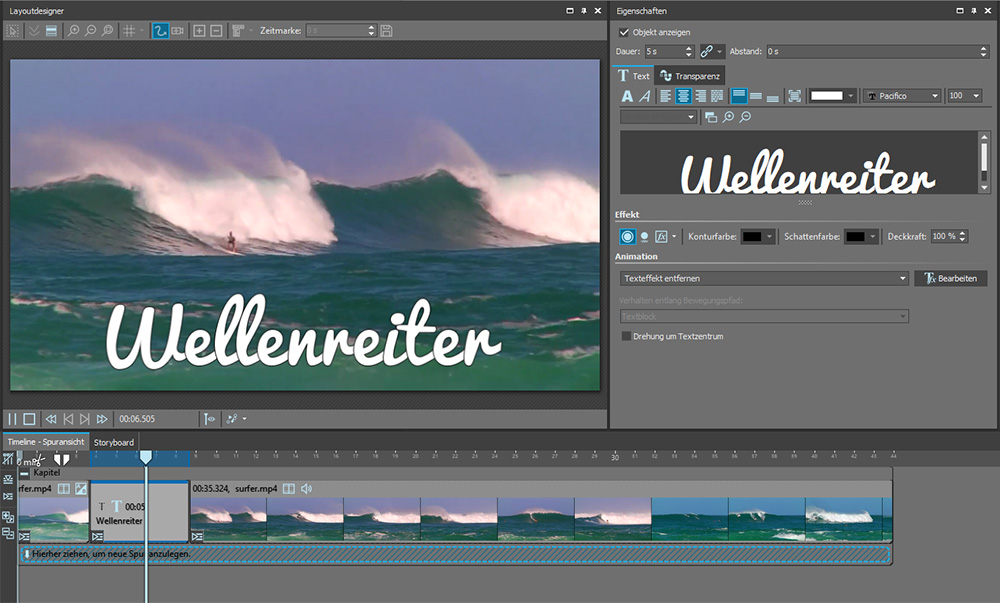Collapse the Kapitel track
The width and height of the screenshot is (1000, 603).
coord(25,472)
